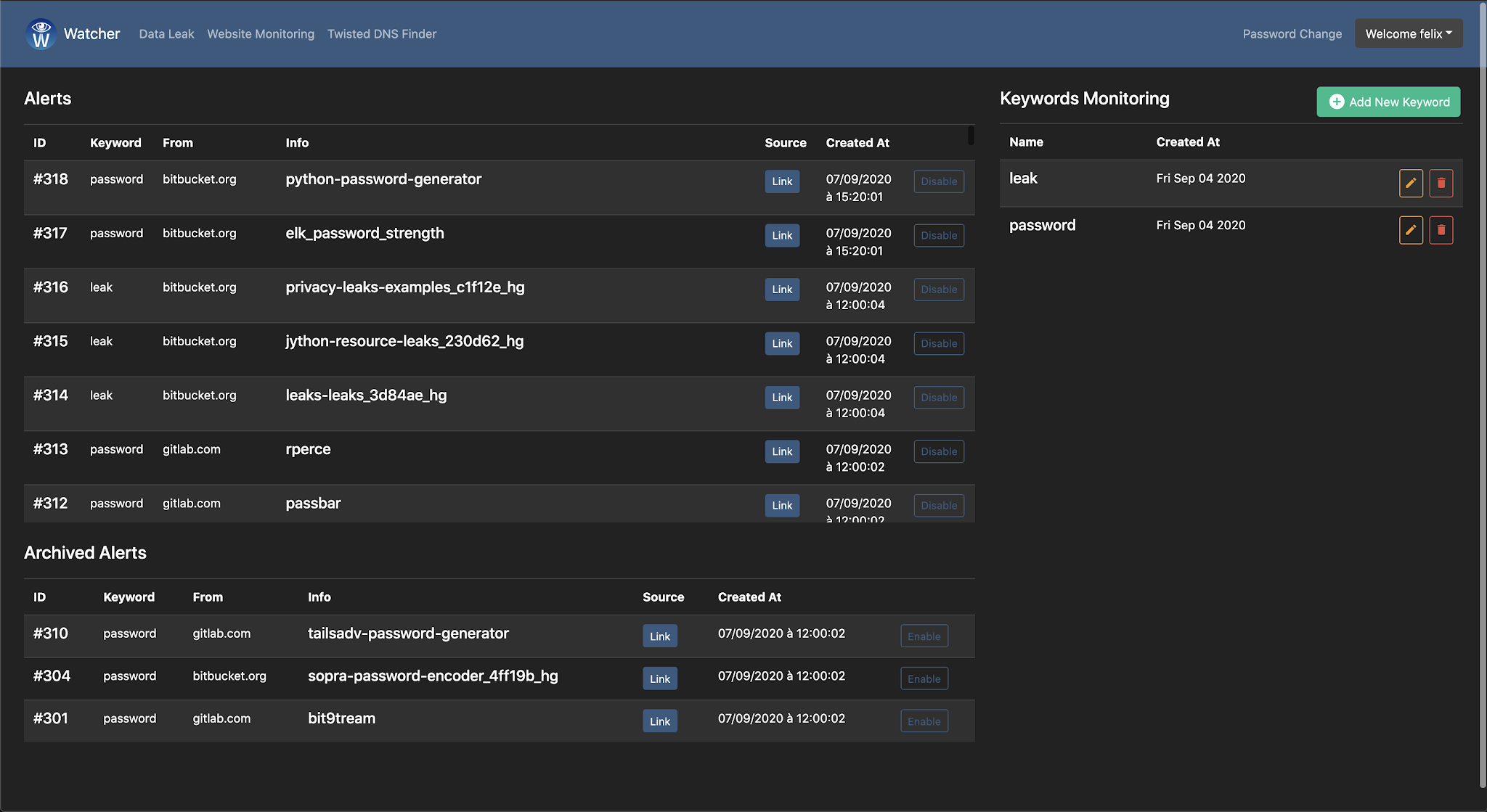Go to Website Monitoring section
The height and width of the screenshot is (812, 1487).
261,34
